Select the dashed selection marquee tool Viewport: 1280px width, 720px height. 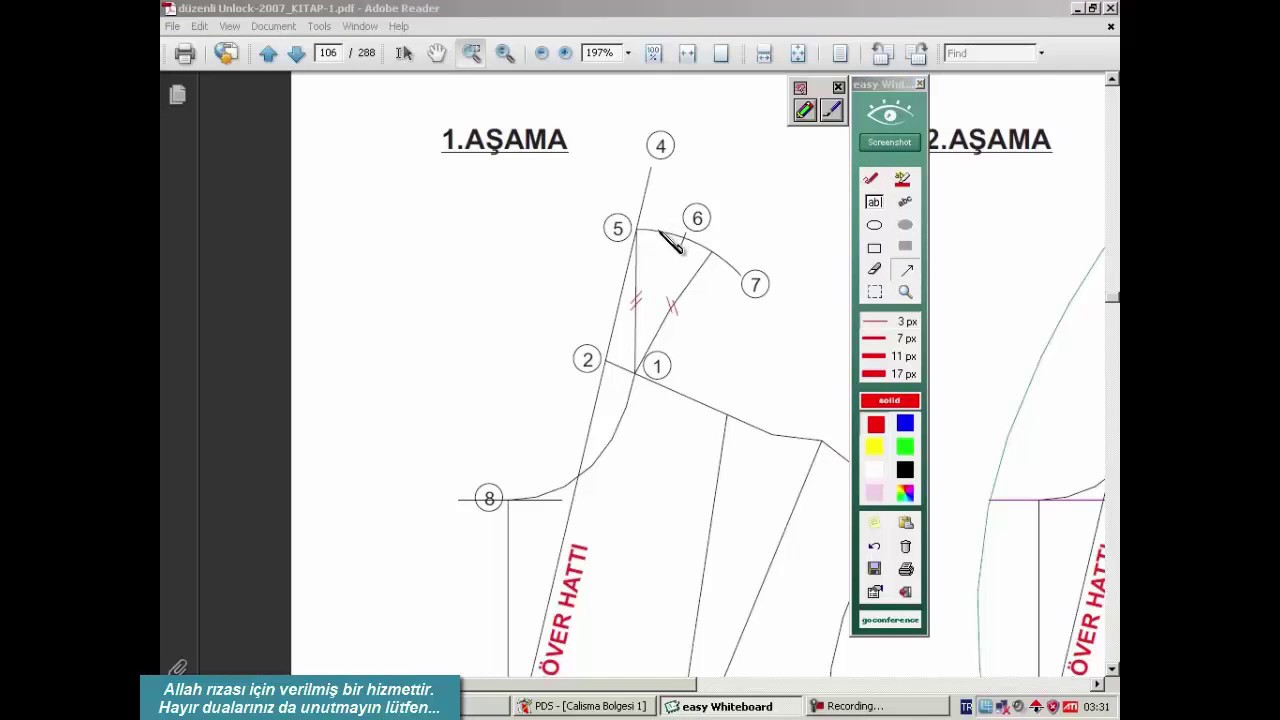[875, 292]
